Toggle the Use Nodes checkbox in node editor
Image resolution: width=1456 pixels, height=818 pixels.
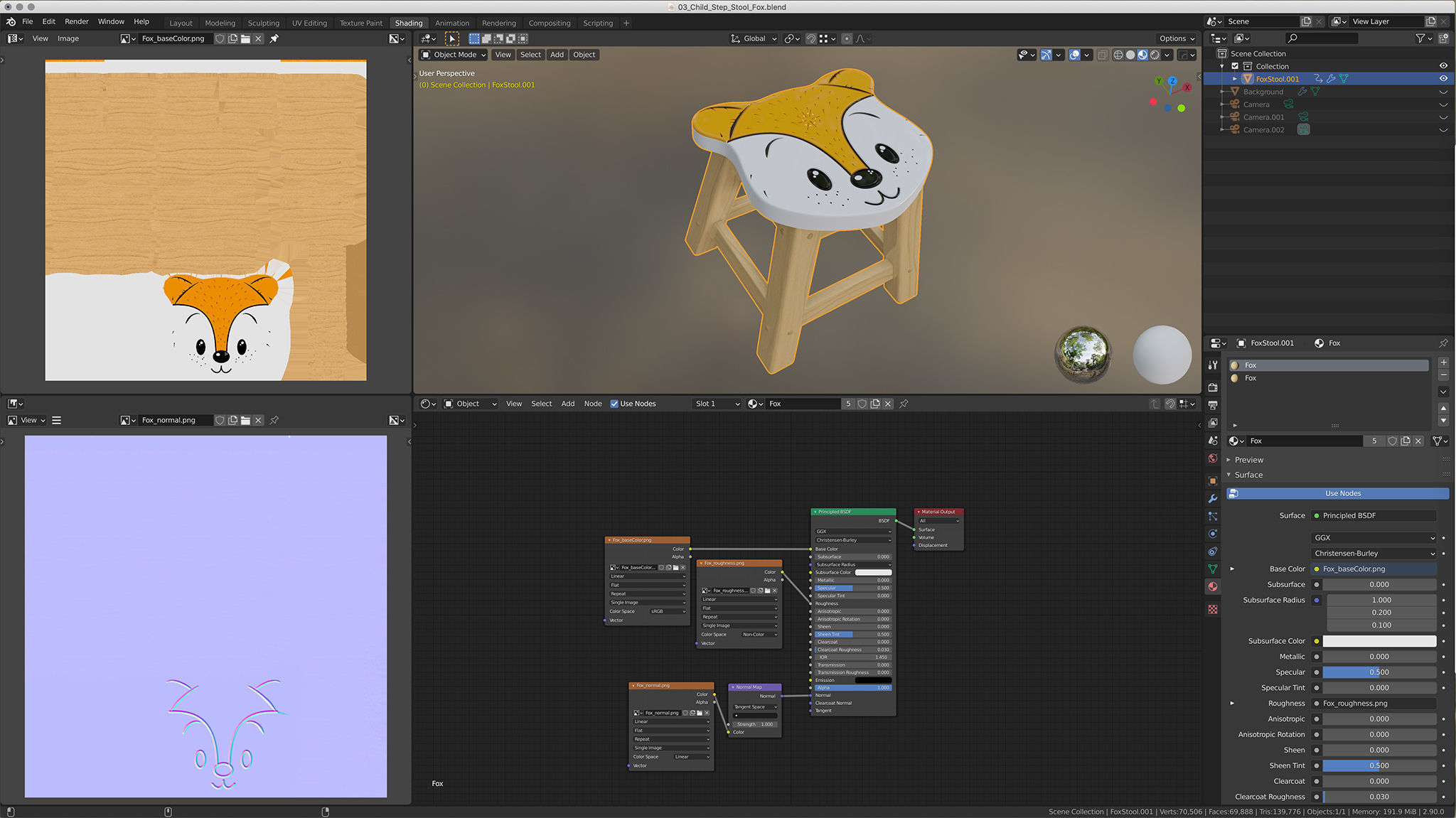pos(614,404)
